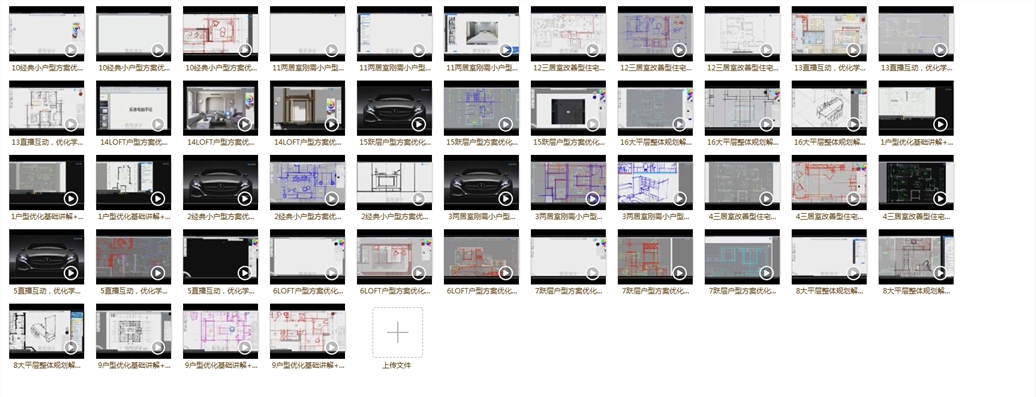Open the 2经典小户型 video with the blue CAD drawing
1036x397 pixels.
point(307,182)
